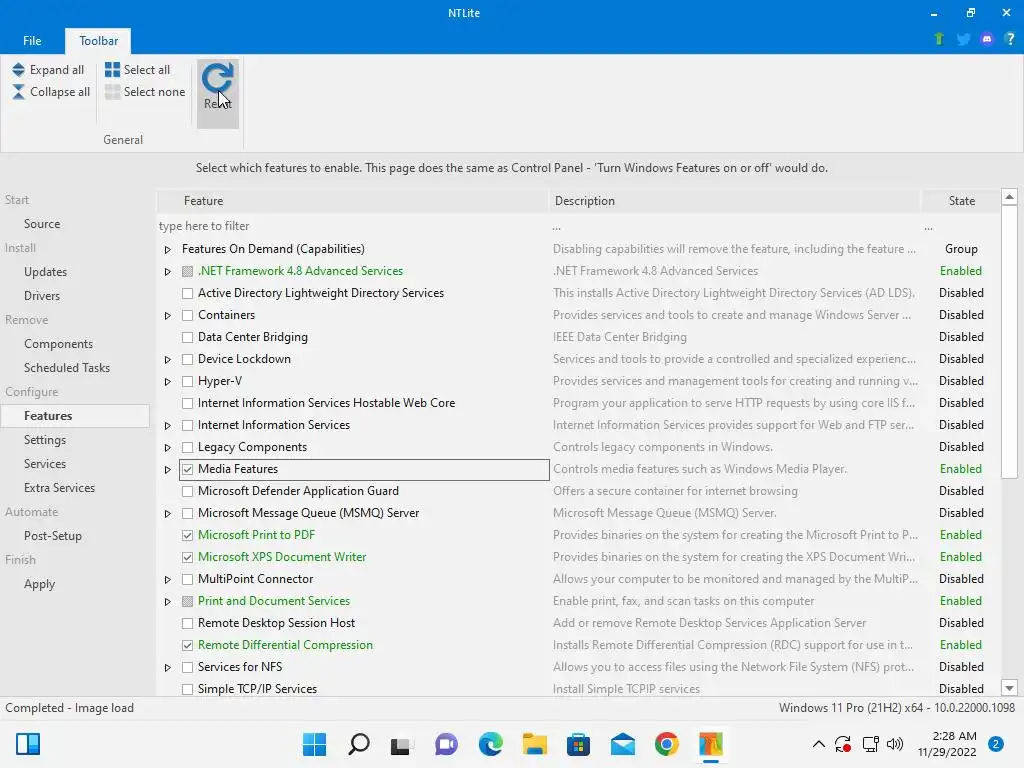Enable the Containers checkbox
1024x768 pixels.
187,315
